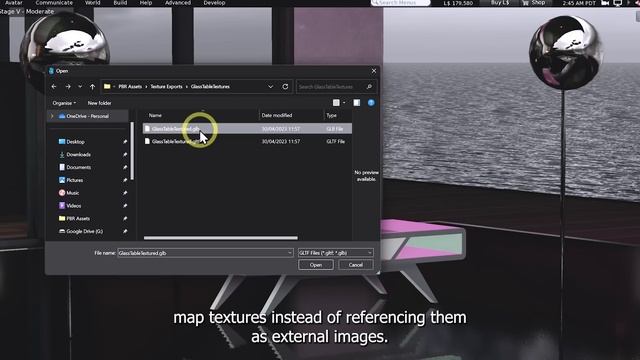
Task: Click the horizontal scrollbar of file list
Action: tap(220, 238)
